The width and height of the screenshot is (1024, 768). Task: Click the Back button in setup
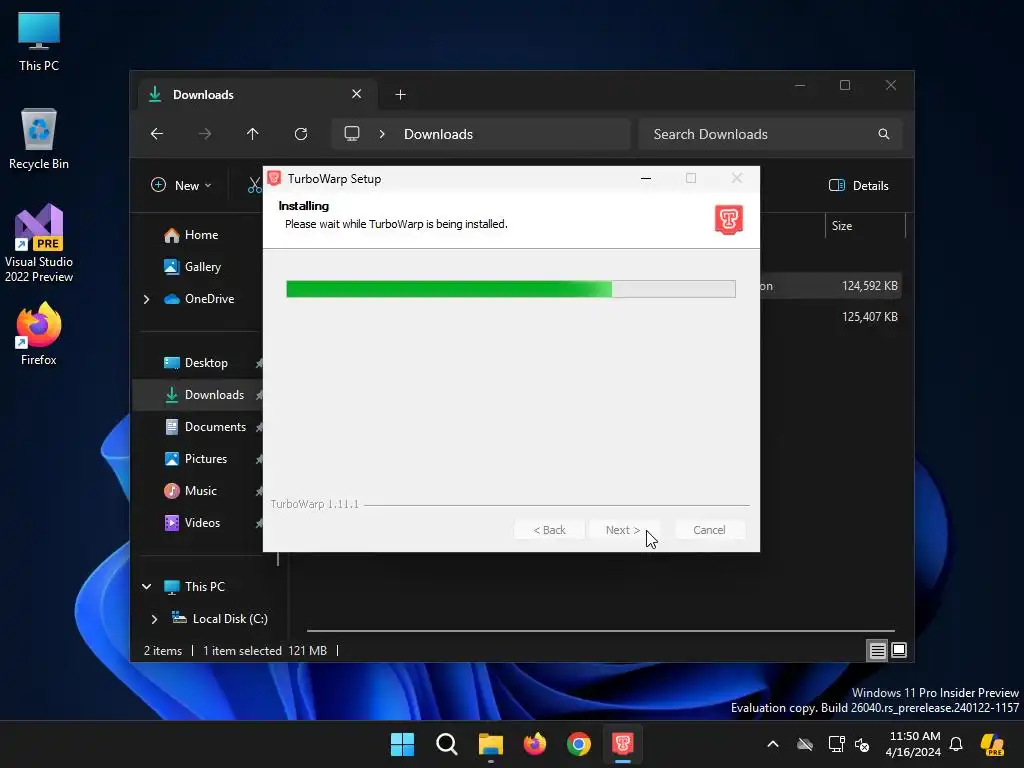pos(549,530)
